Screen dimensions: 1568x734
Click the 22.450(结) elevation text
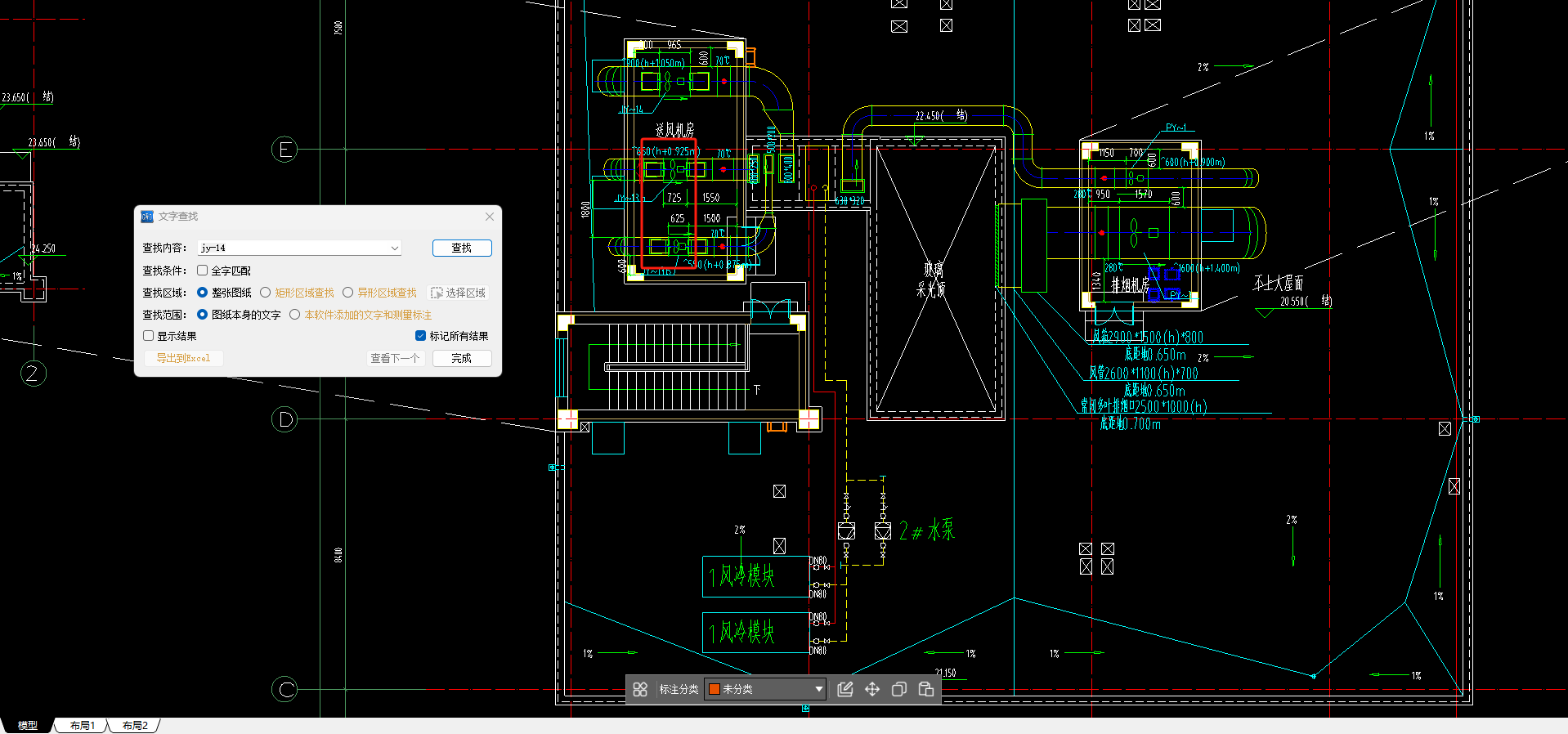[941, 116]
